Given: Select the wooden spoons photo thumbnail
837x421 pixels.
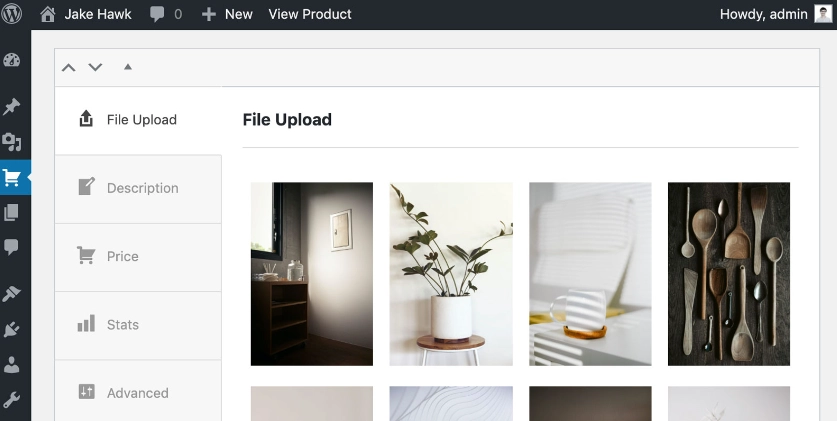Looking at the screenshot, I should tap(729, 274).
